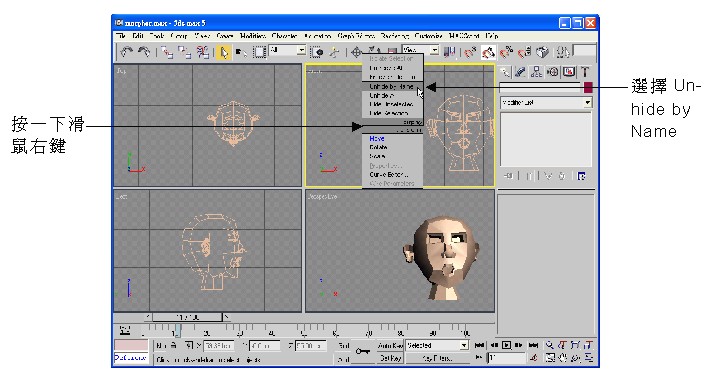Select the Select and Move crosshair tool

click(356, 53)
